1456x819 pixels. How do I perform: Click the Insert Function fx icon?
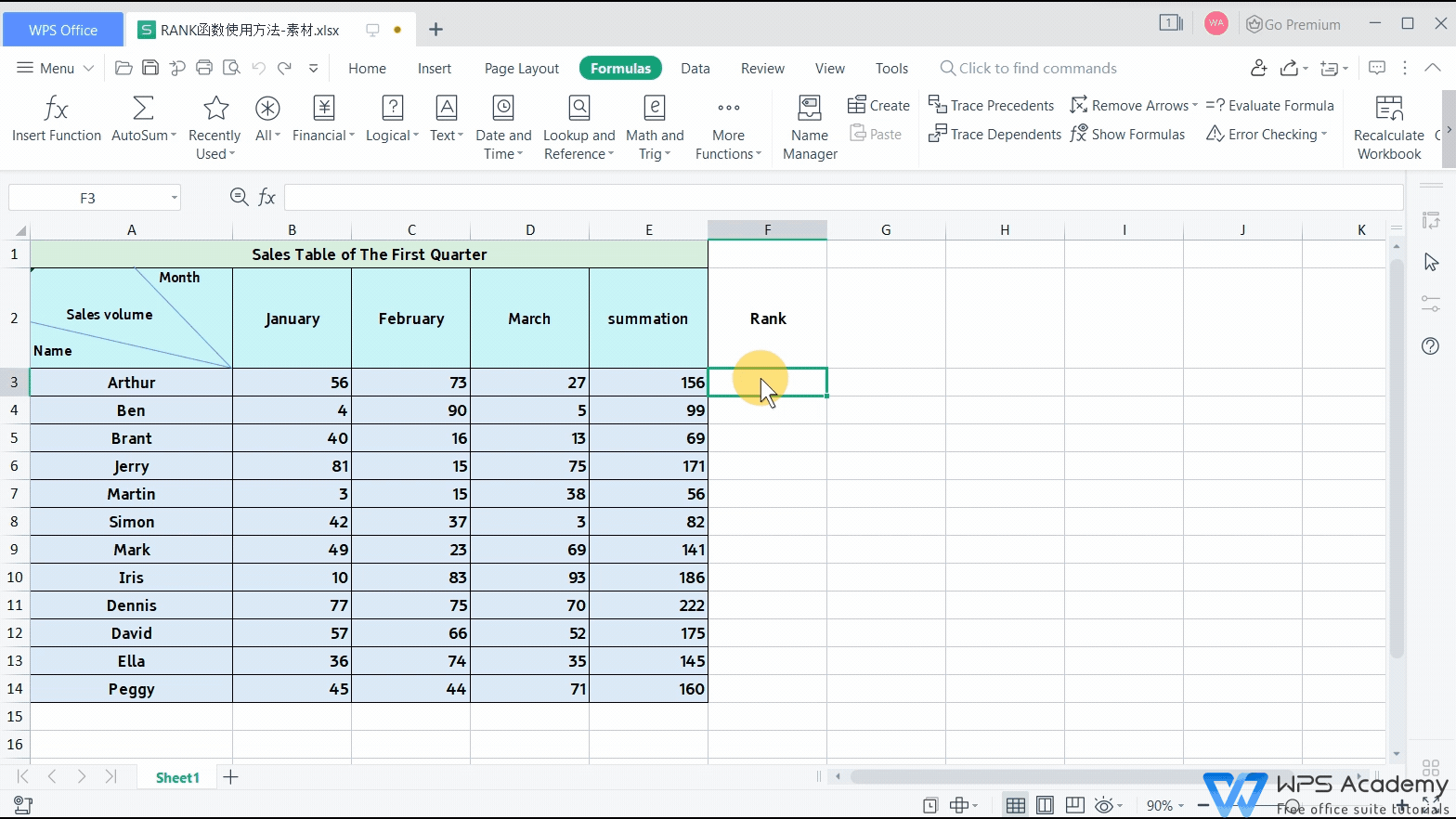pyautogui.click(x=56, y=109)
